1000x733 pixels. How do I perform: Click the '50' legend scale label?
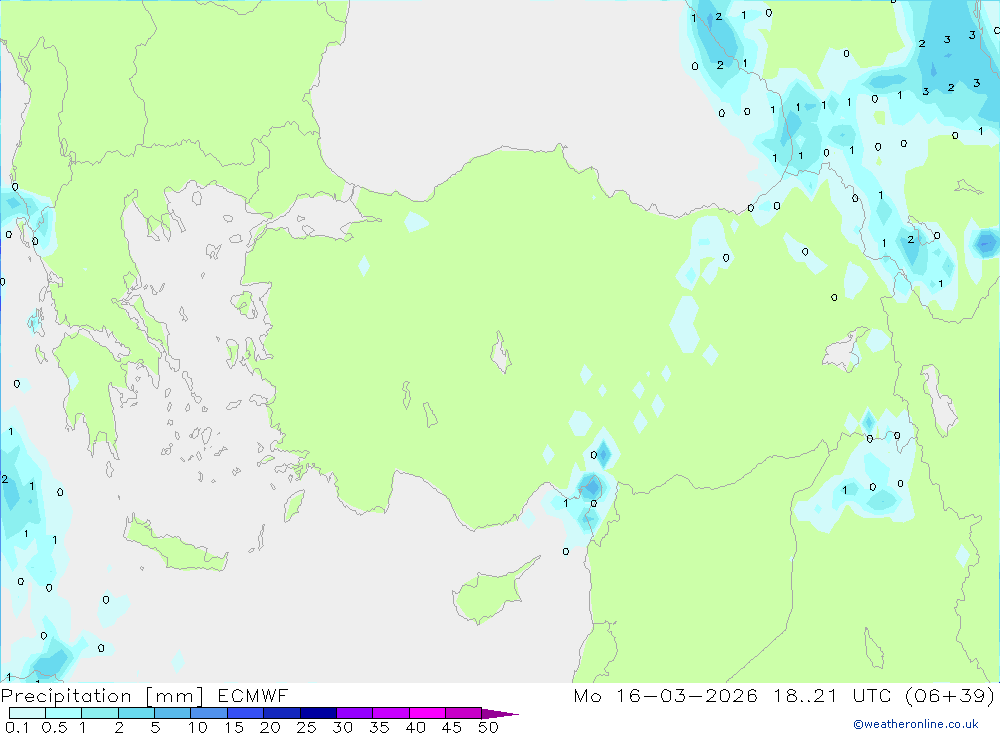[x=488, y=727]
